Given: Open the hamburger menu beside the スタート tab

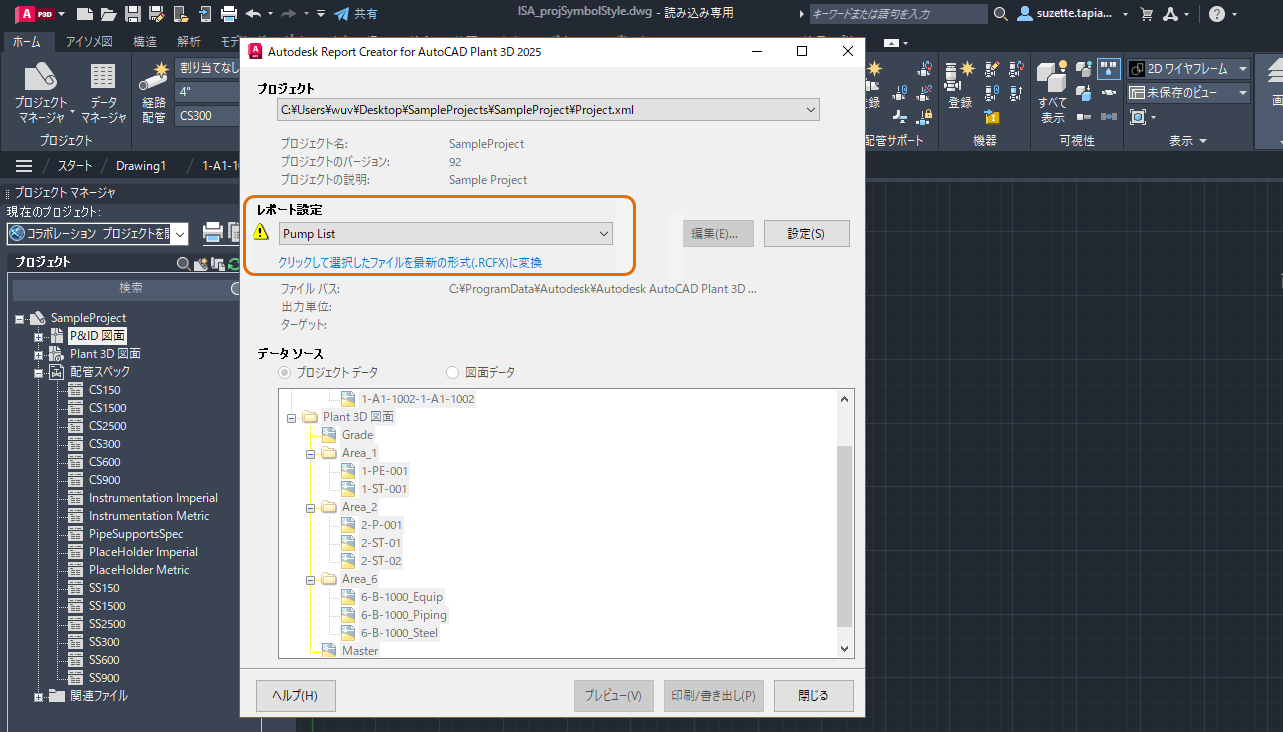Looking at the screenshot, I should [x=24, y=166].
